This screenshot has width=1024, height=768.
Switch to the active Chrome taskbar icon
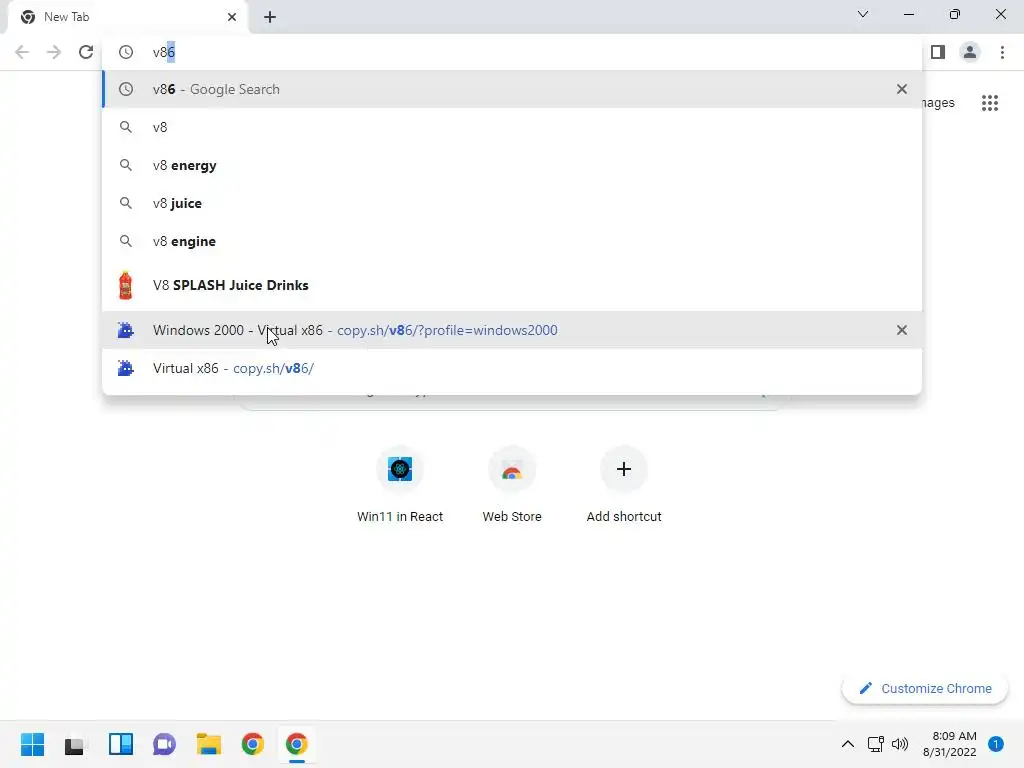coord(296,744)
